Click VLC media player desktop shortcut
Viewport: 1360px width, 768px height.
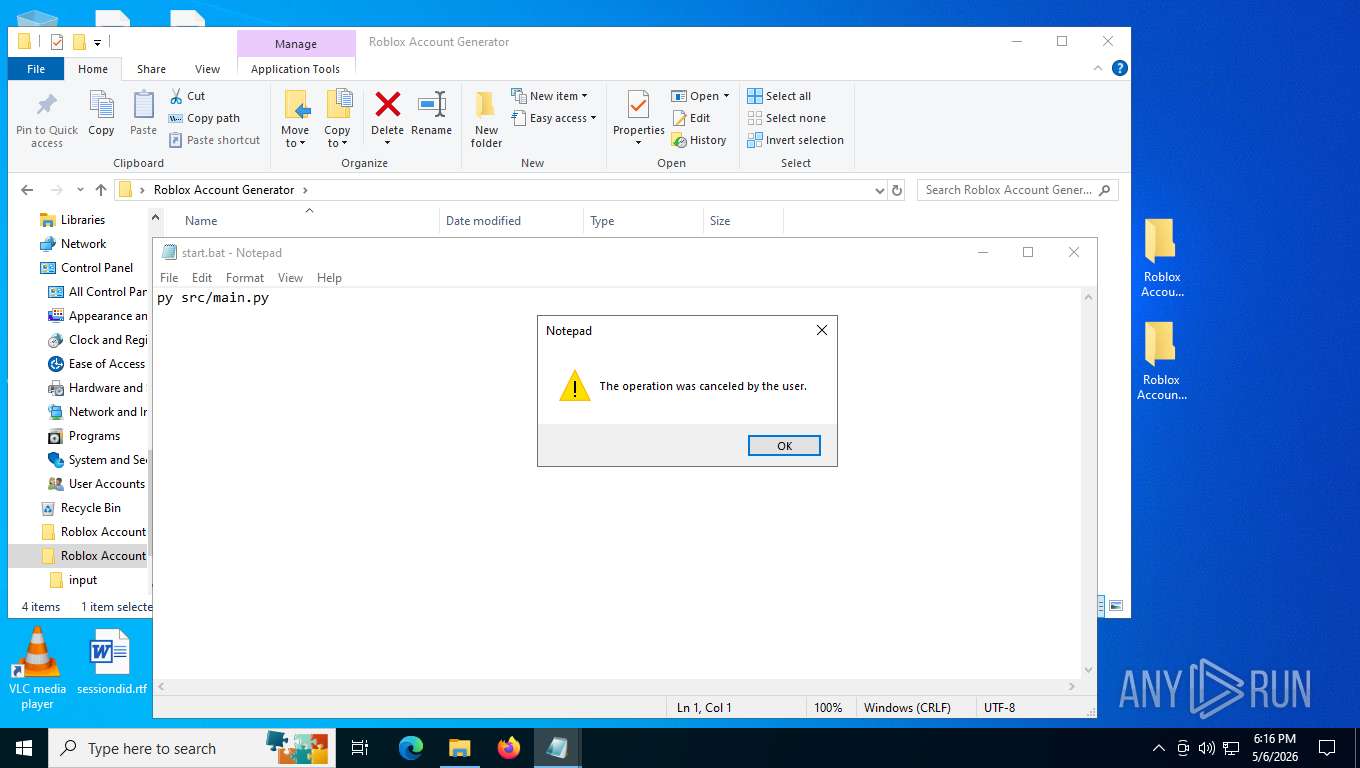tap(37, 668)
